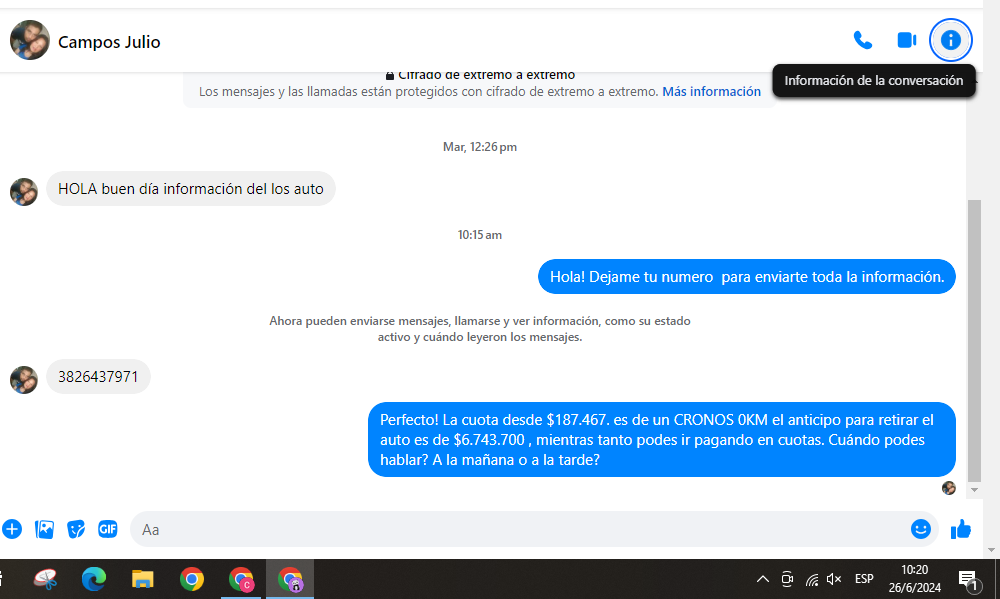Switch ESP keyboard language in taskbar
The height and width of the screenshot is (599, 1000).
point(864,579)
